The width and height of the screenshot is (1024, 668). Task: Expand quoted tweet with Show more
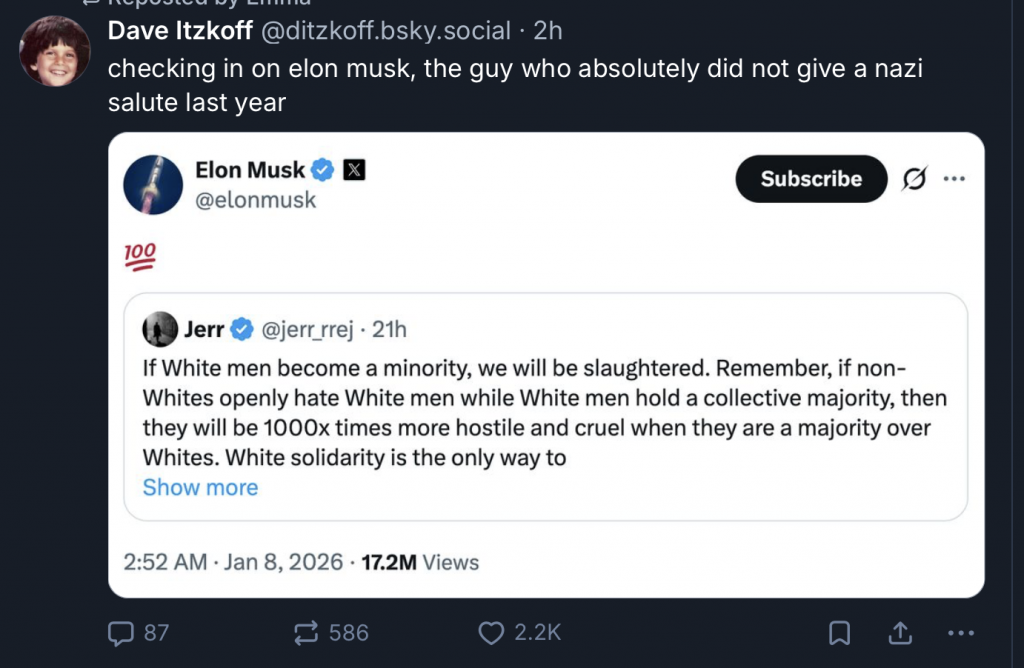click(200, 487)
